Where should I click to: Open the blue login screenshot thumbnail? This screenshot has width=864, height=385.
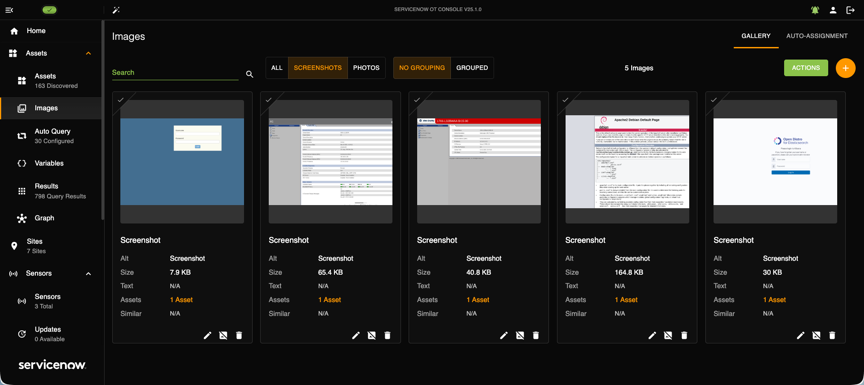click(x=182, y=161)
